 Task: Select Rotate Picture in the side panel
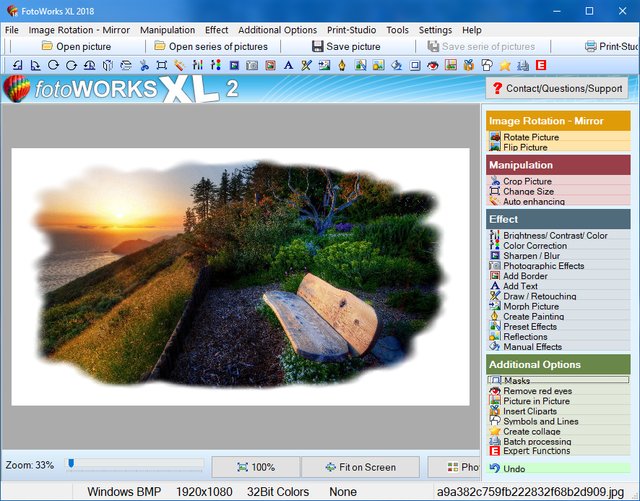[558, 137]
